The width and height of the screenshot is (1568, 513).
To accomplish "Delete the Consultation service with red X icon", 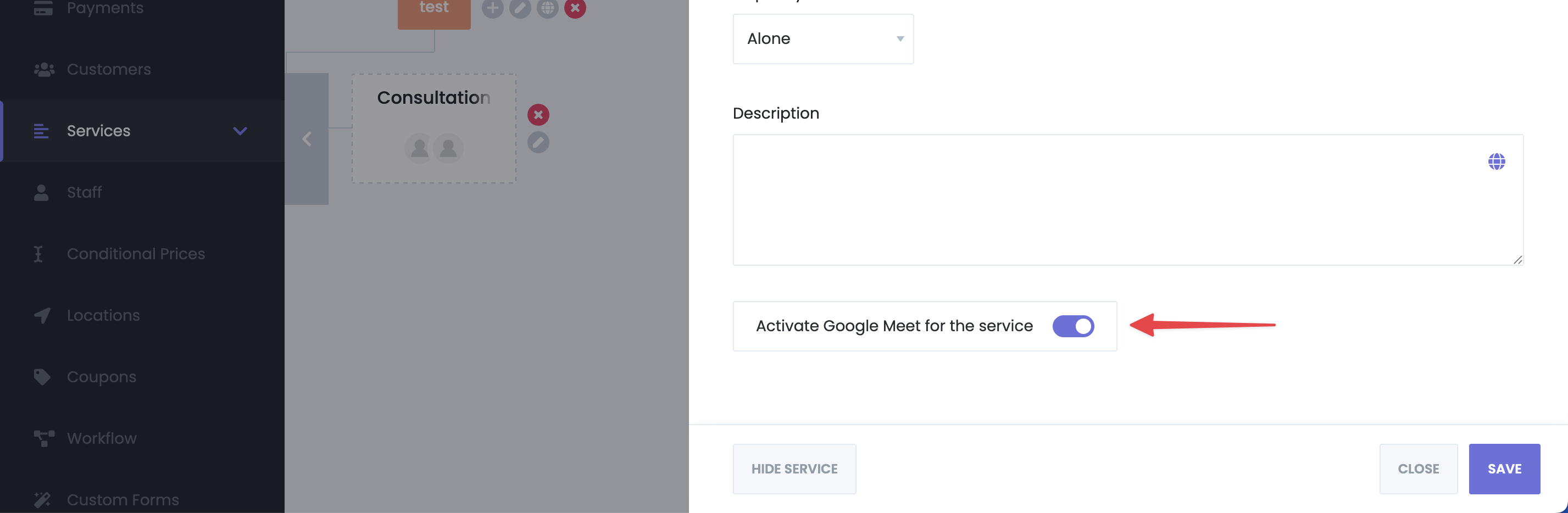I will pyautogui.click(x=538, y=114).
